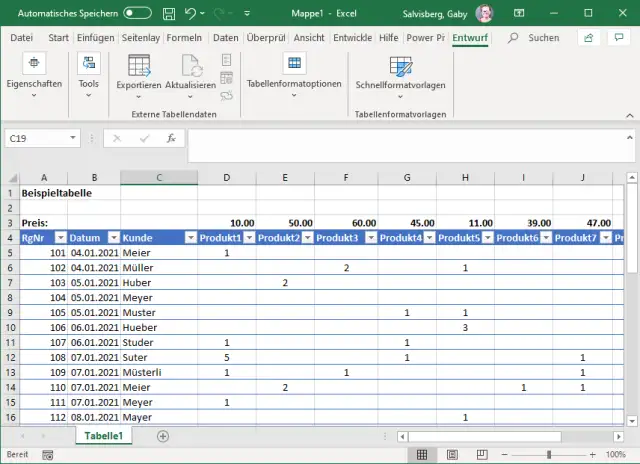Image resolution: width=640 pixels, height=464 pixels.
Task: Open the Datum column filter dropdown
Action: click(111, 238)
